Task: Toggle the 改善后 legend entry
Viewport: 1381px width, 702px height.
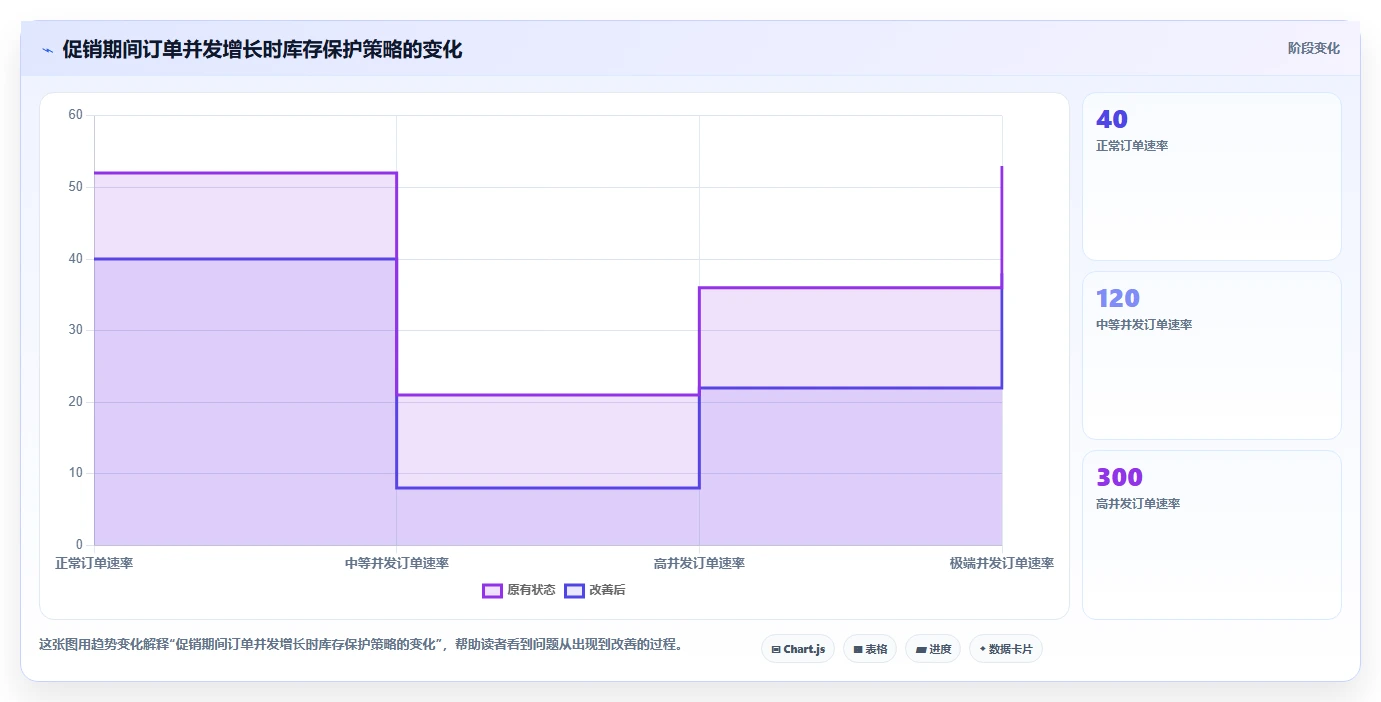Action: click(x=595, y=590)
